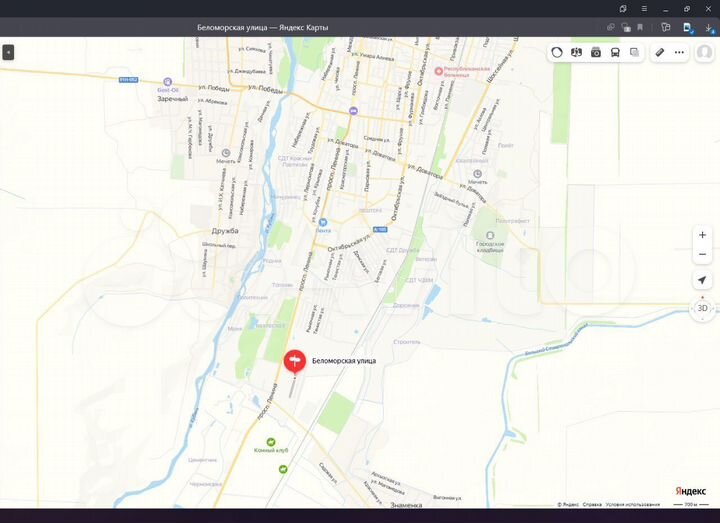Click the Gost-Oil gas station icon
This screenshot has height=523, width=720.
[x=168, y=82]
